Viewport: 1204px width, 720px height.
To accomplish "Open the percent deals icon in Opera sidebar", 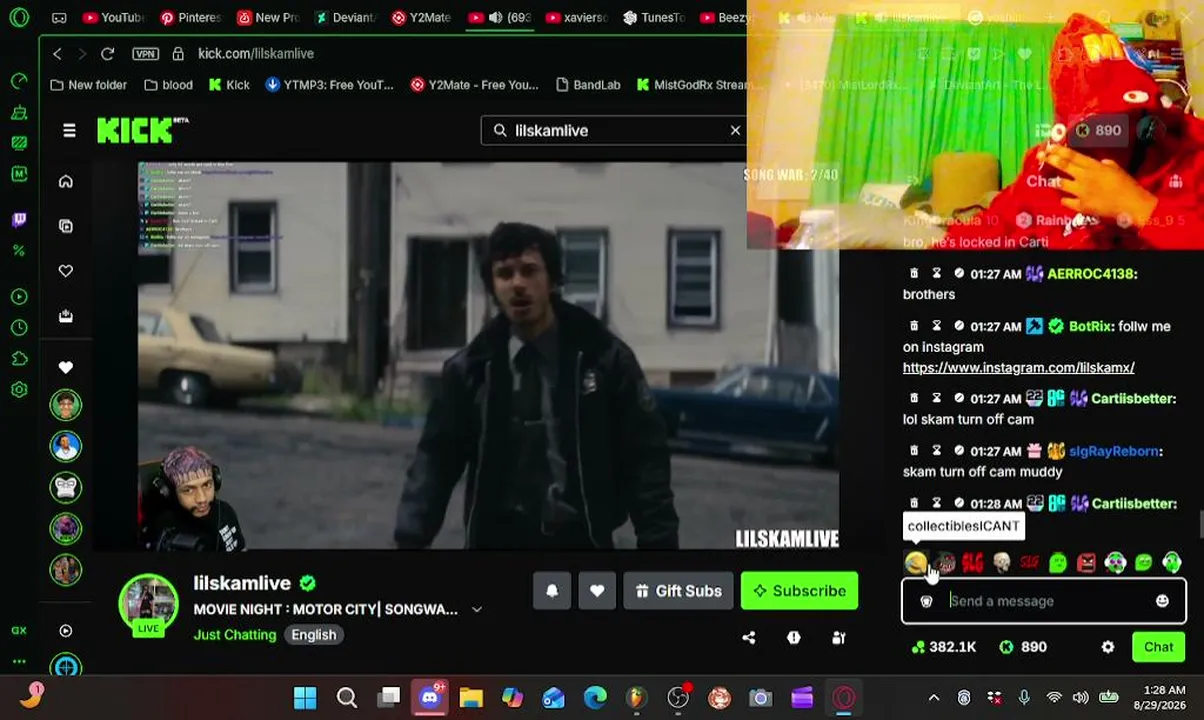I will click(19, 251).
